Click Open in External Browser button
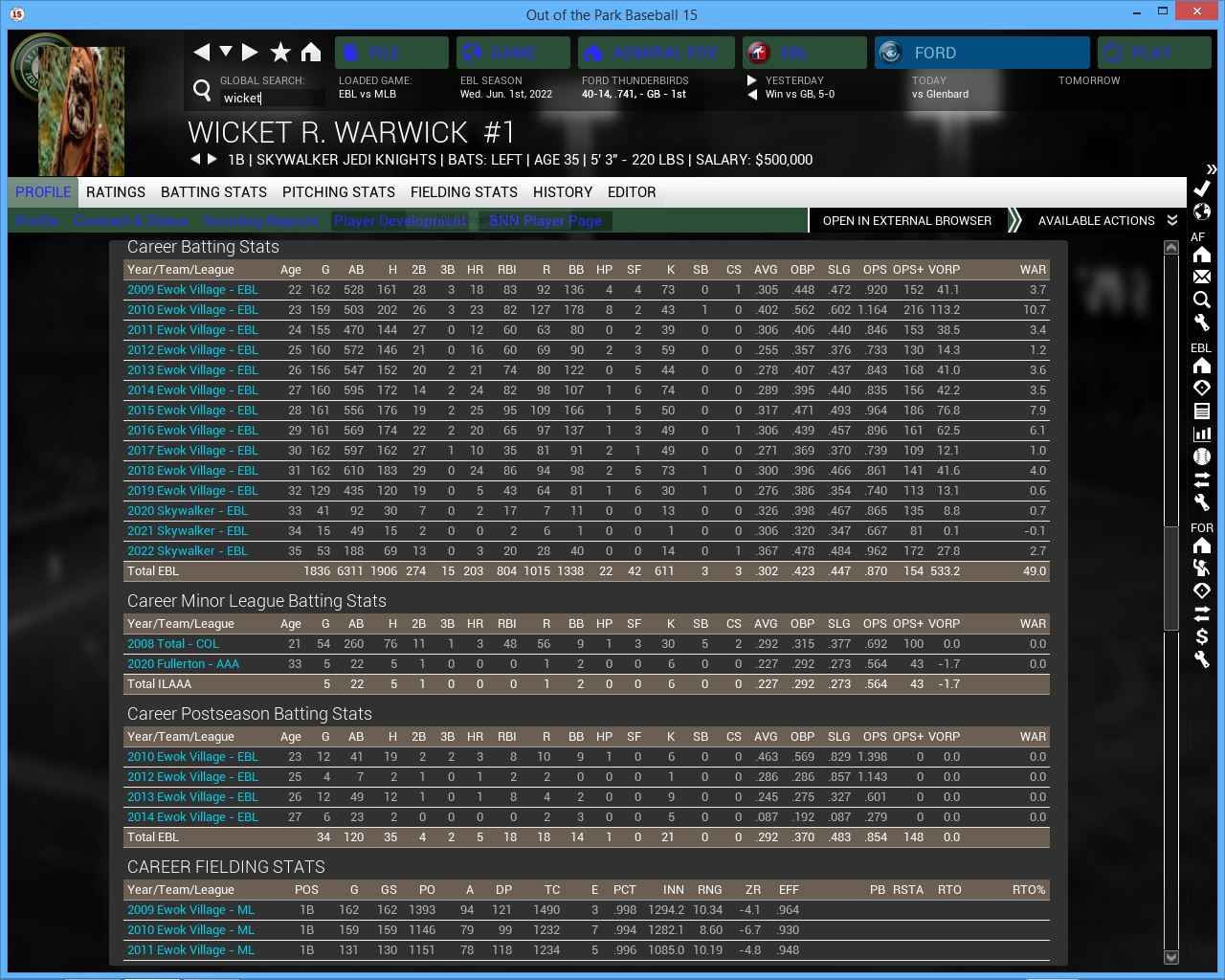Viewport: 1225px width, 980px height. [906, 221]
